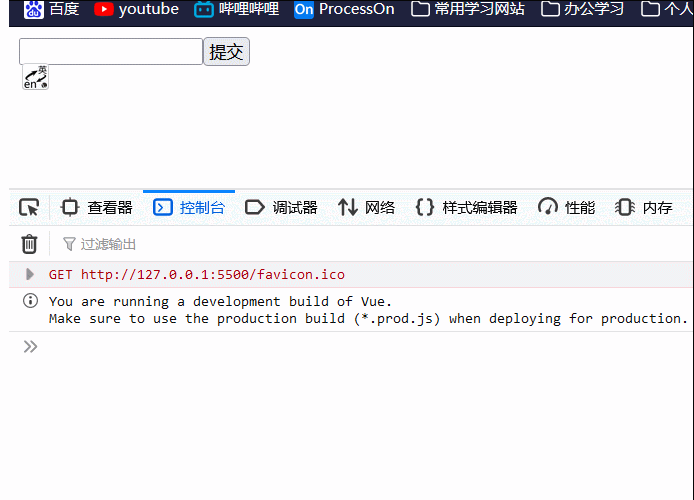Click the favicon.ico request URL text
694x500 pixels.
[x=212, y=274]
